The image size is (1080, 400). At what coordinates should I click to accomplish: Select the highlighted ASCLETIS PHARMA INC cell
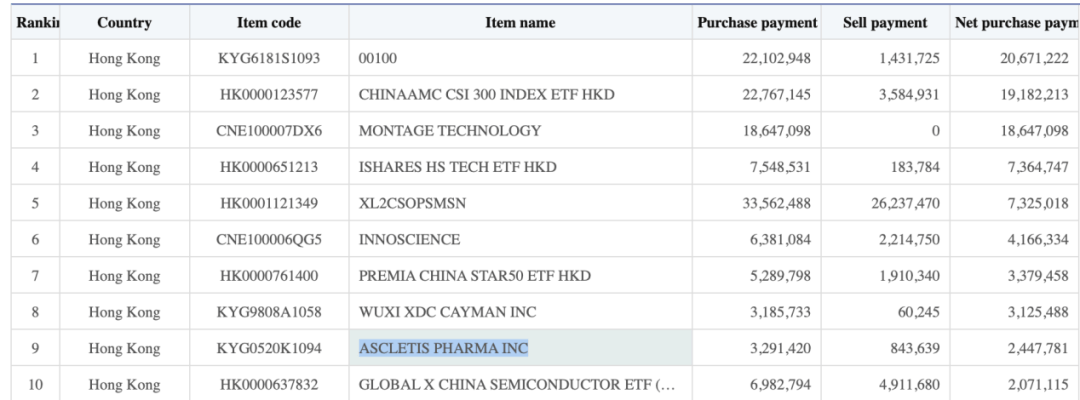tap(444, 348)
